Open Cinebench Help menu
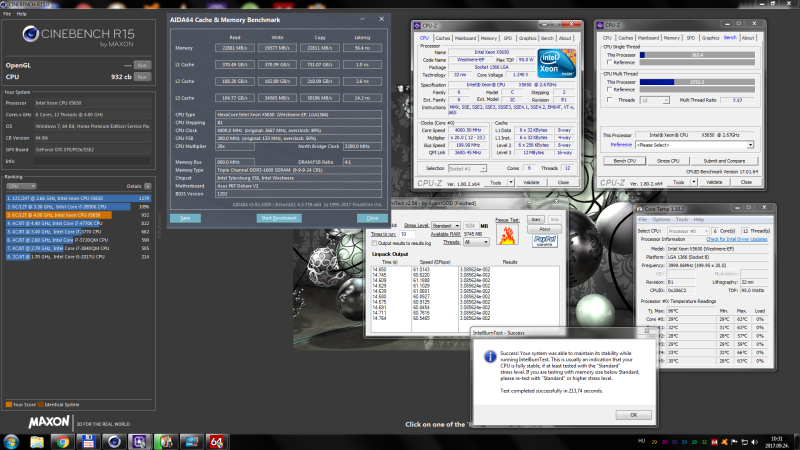The image size is (800, 450). click(21, 14)
